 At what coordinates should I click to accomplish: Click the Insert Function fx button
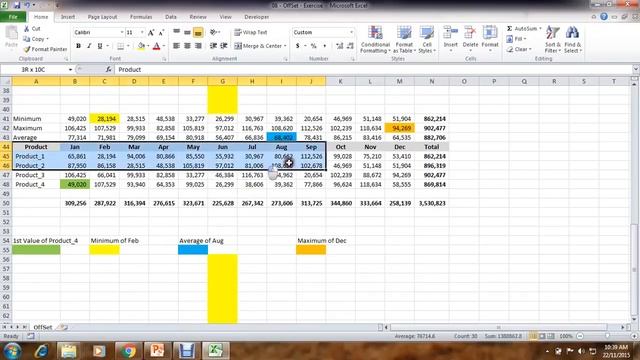[x=108, y=70]
